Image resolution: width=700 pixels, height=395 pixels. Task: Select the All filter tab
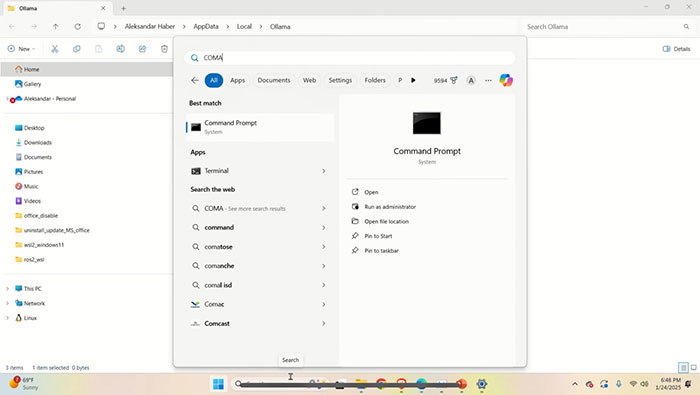pos(214,80)
